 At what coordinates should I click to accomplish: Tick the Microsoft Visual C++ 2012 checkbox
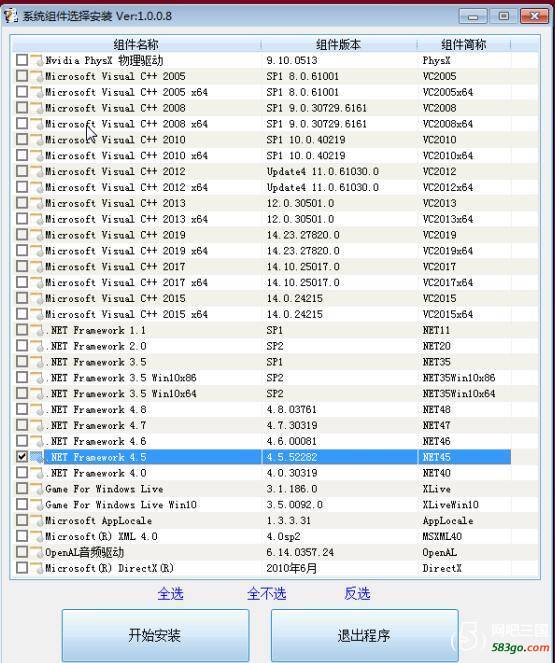pos(22,171)
